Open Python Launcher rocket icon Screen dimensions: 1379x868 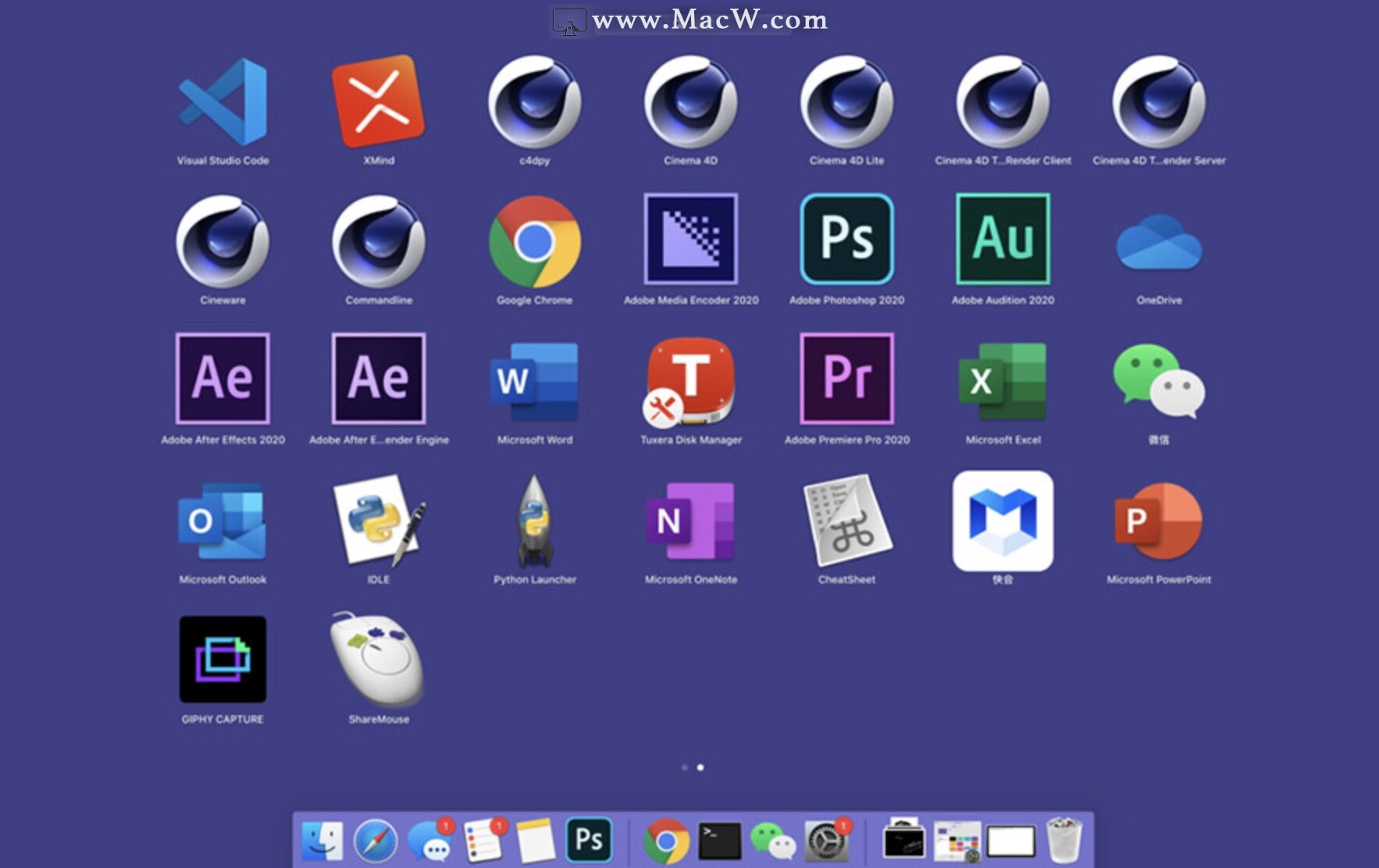click(535, 521)
